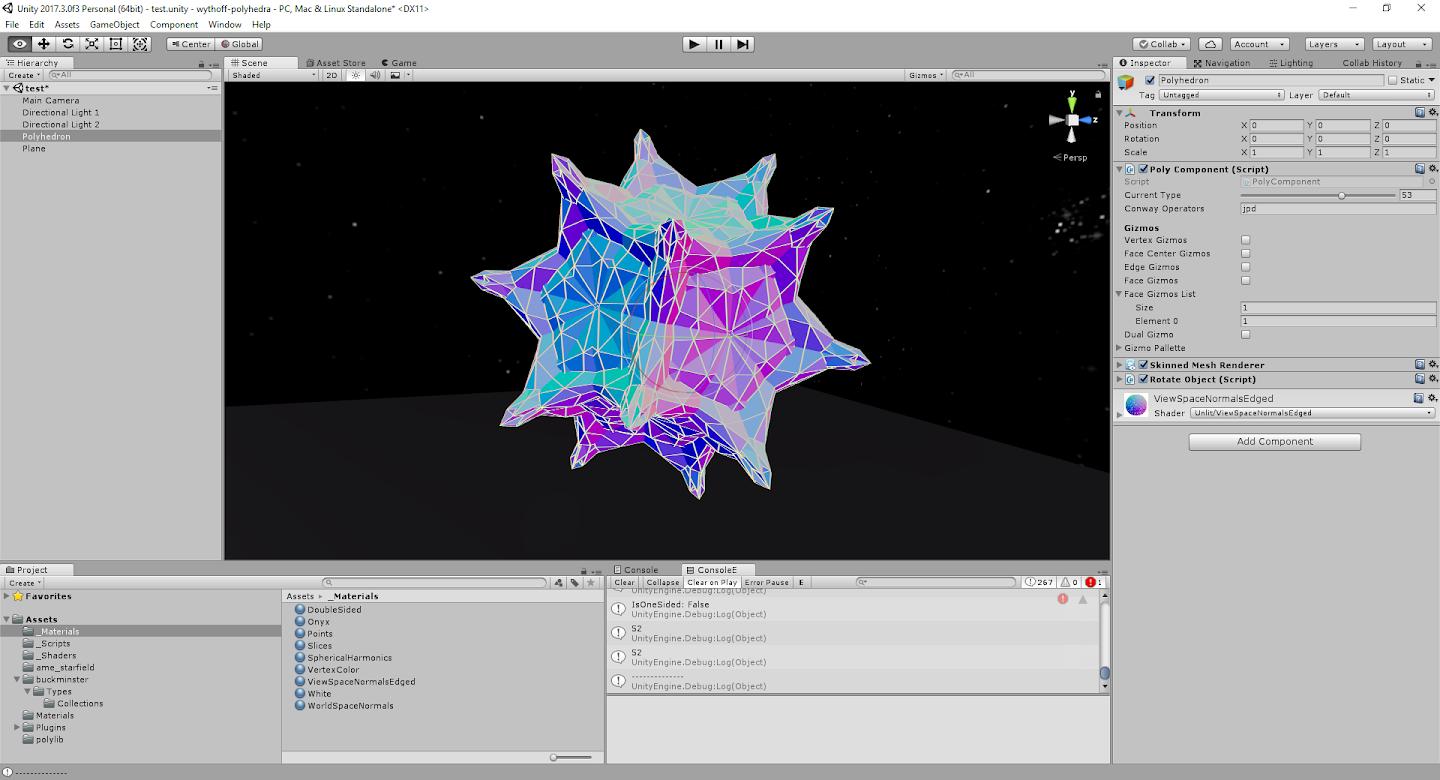This screenshot has height=780, width=1440.
Task: Expand the Gizmo Pallette foldout
Action: [1120, 348]
